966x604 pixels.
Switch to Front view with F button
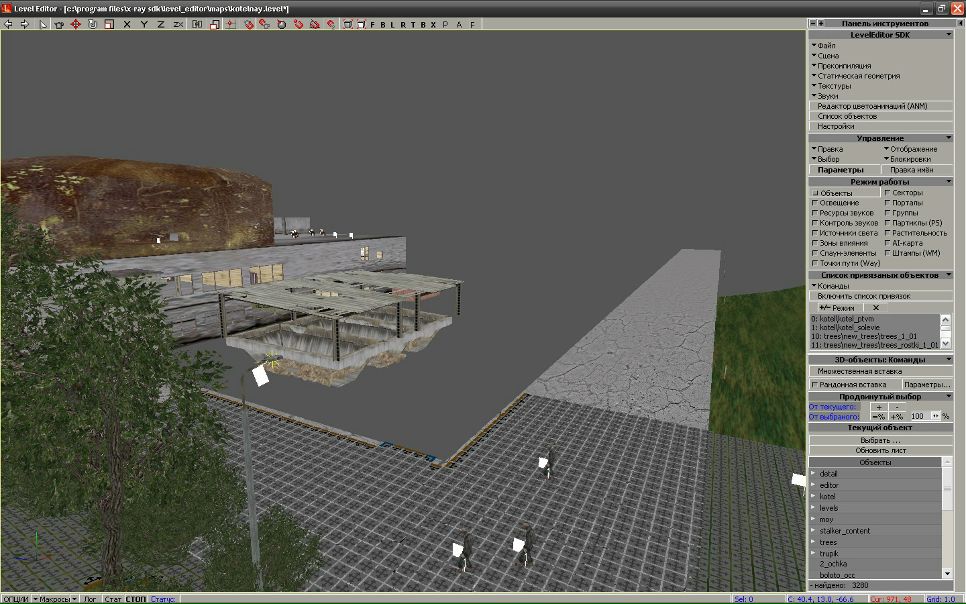coord(373,23)
